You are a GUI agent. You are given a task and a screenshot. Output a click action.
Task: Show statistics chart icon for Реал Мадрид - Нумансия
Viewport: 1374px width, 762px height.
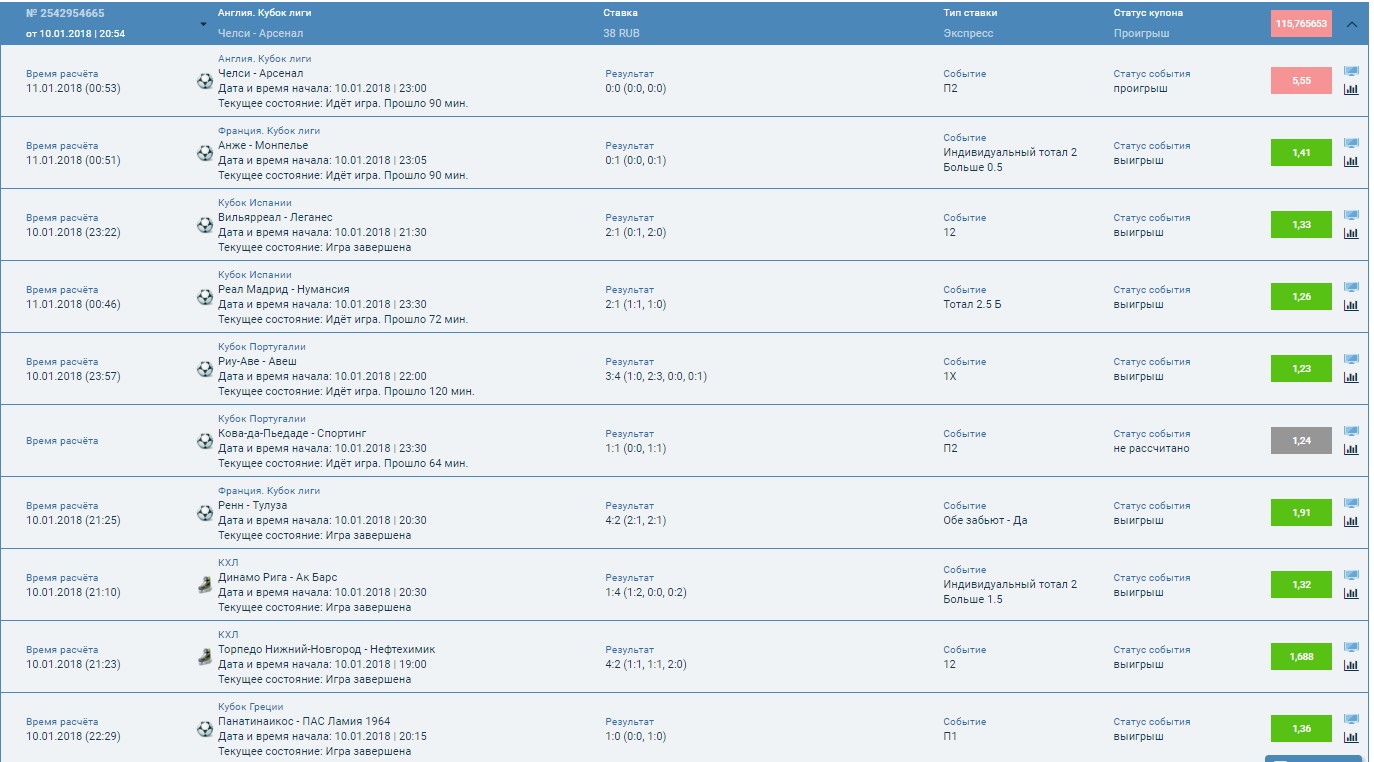click(x=1351, y=305)
